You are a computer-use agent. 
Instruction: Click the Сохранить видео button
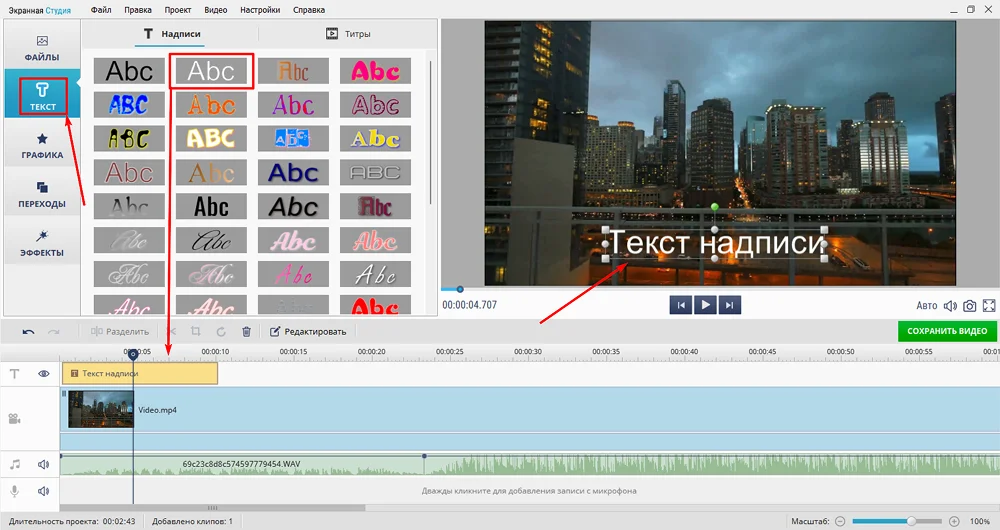click(x=947, y=331)
